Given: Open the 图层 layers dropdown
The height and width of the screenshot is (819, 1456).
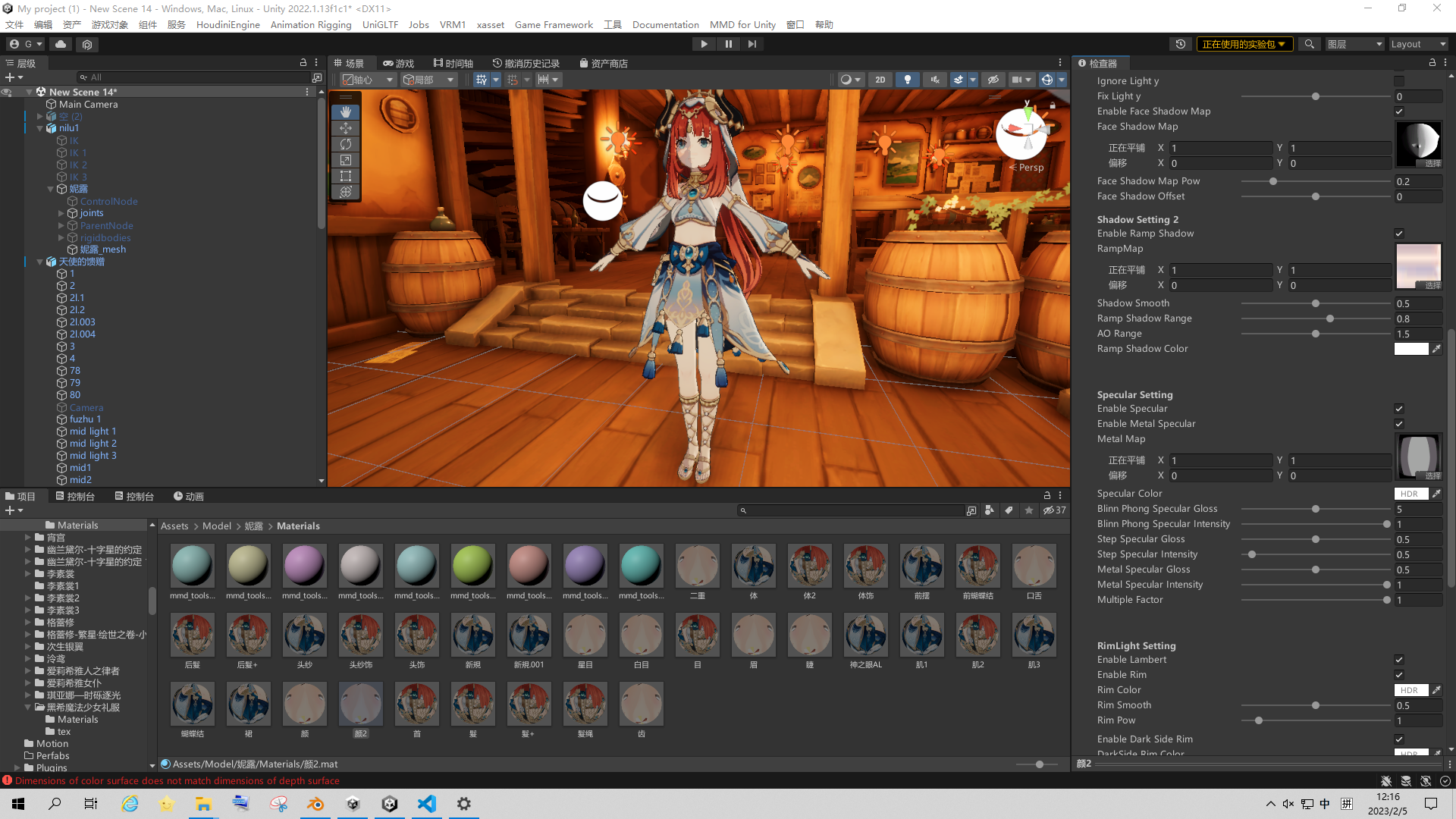Looking at the screenshot, I should pos(1355,44).
